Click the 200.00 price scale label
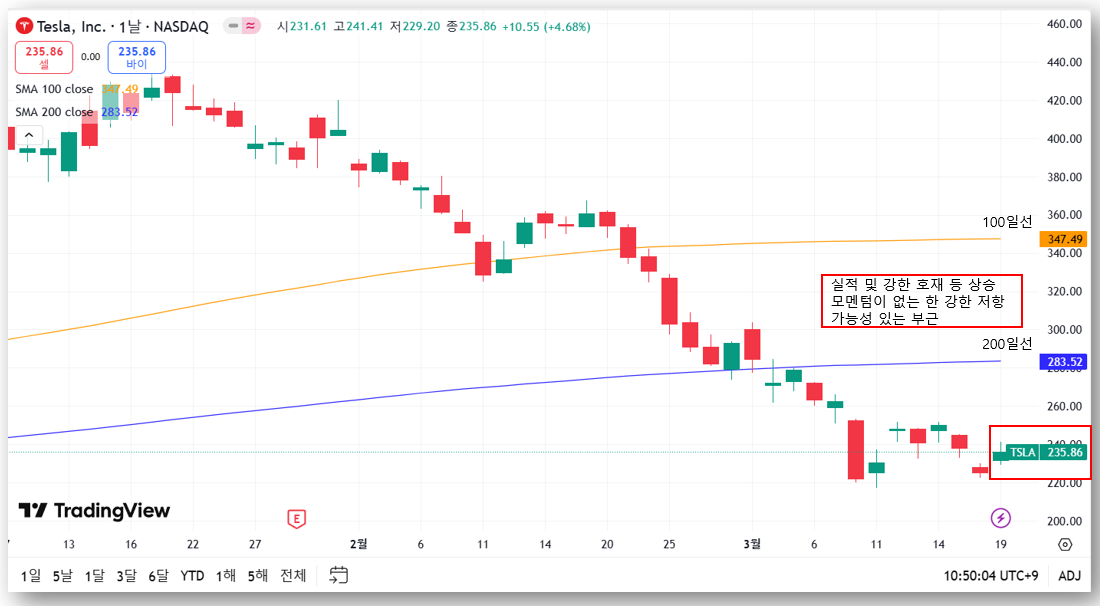This screenshot has width=1100, height=606. point(1064,521)
